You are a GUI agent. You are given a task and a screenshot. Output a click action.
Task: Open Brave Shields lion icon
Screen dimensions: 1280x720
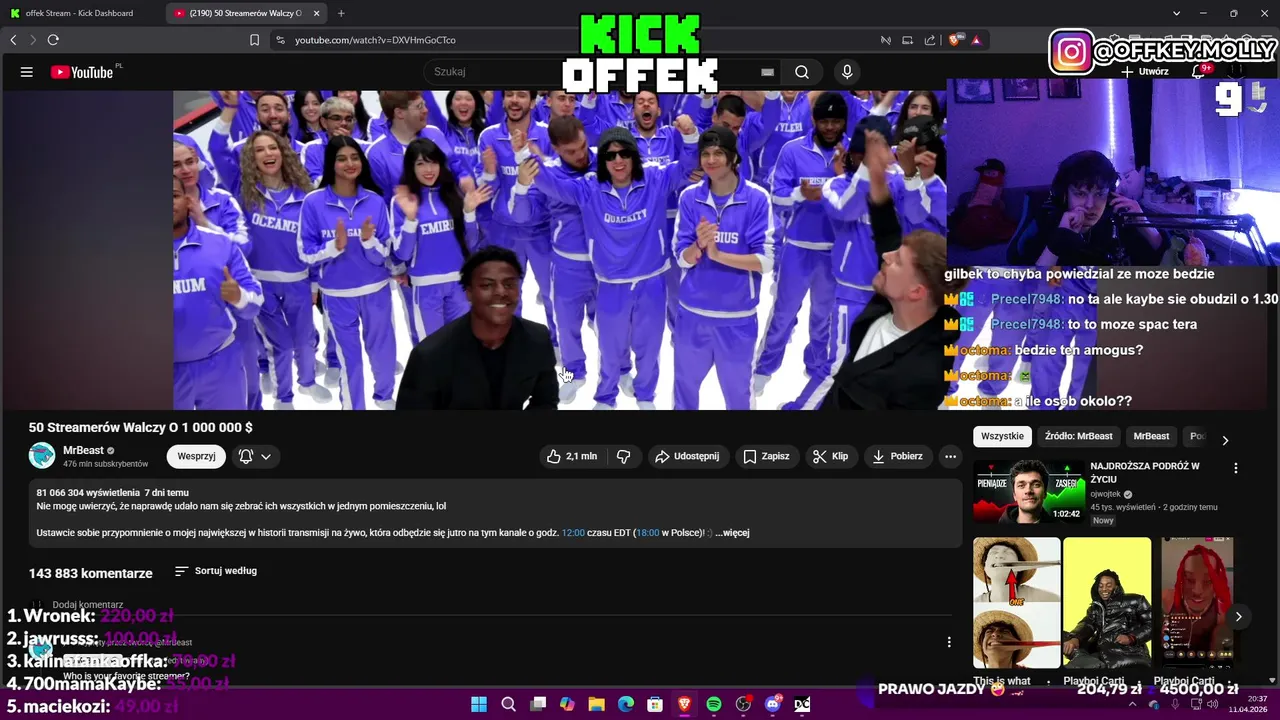click(954, 40)
